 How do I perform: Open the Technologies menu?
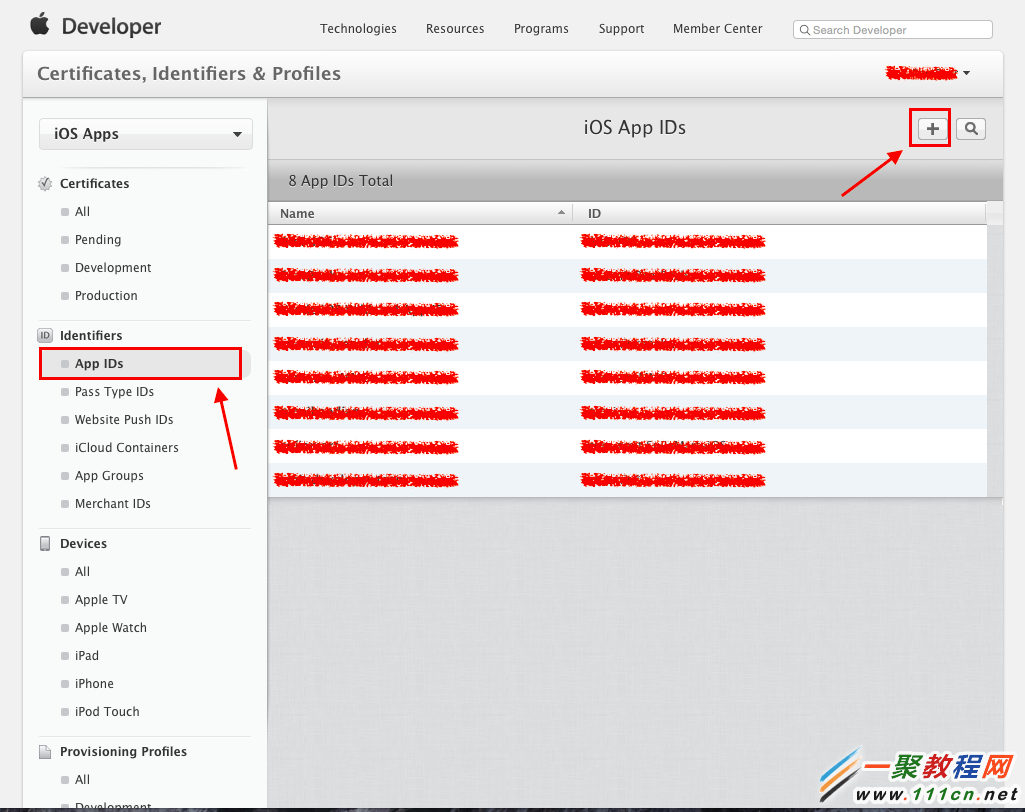pos(358,29)
